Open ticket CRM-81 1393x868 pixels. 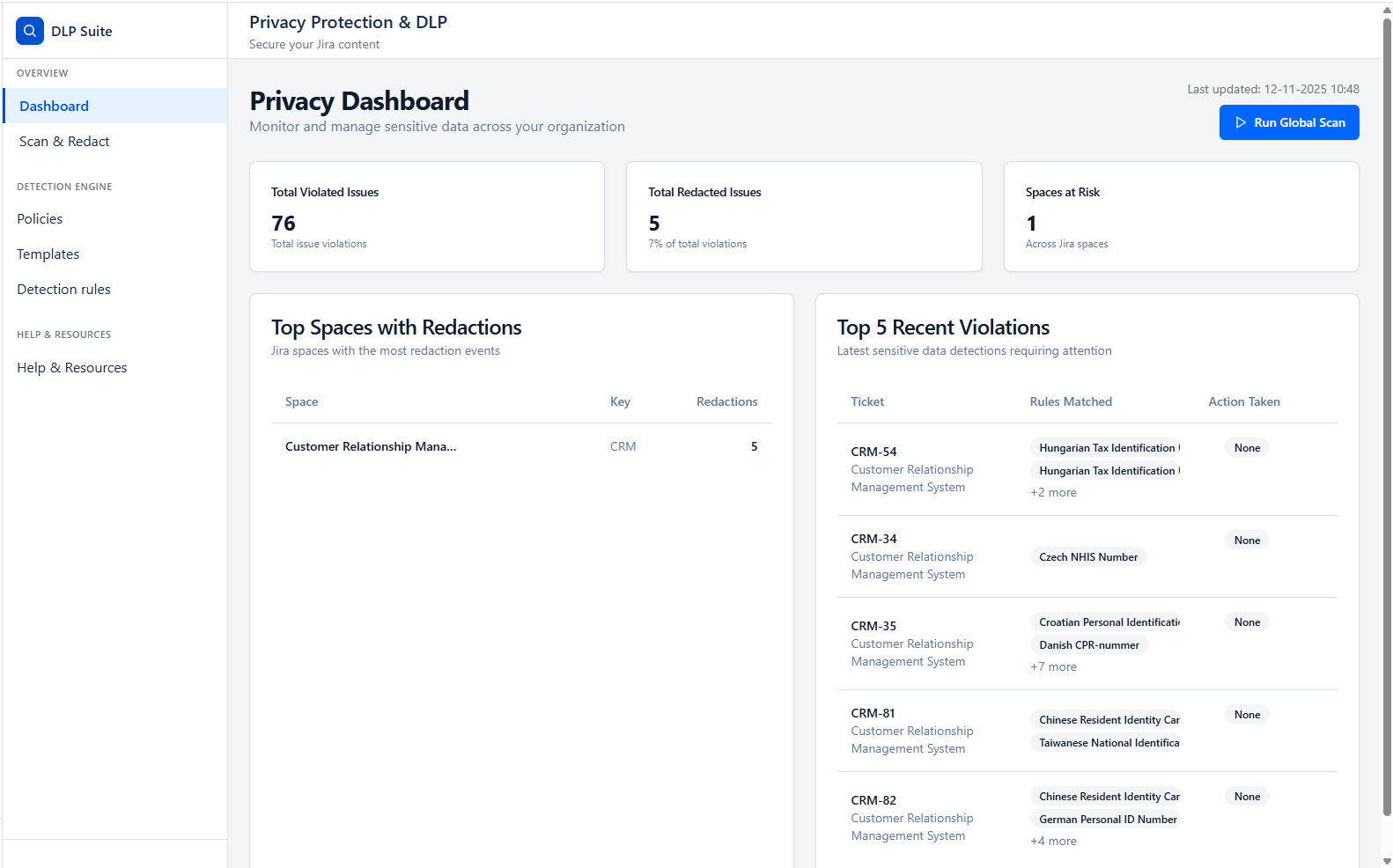click(x=873, y=713)
